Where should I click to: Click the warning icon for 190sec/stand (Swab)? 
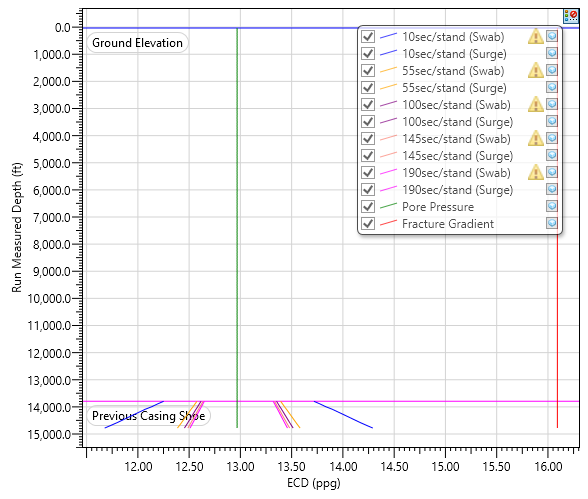click(x=536, y=172)
